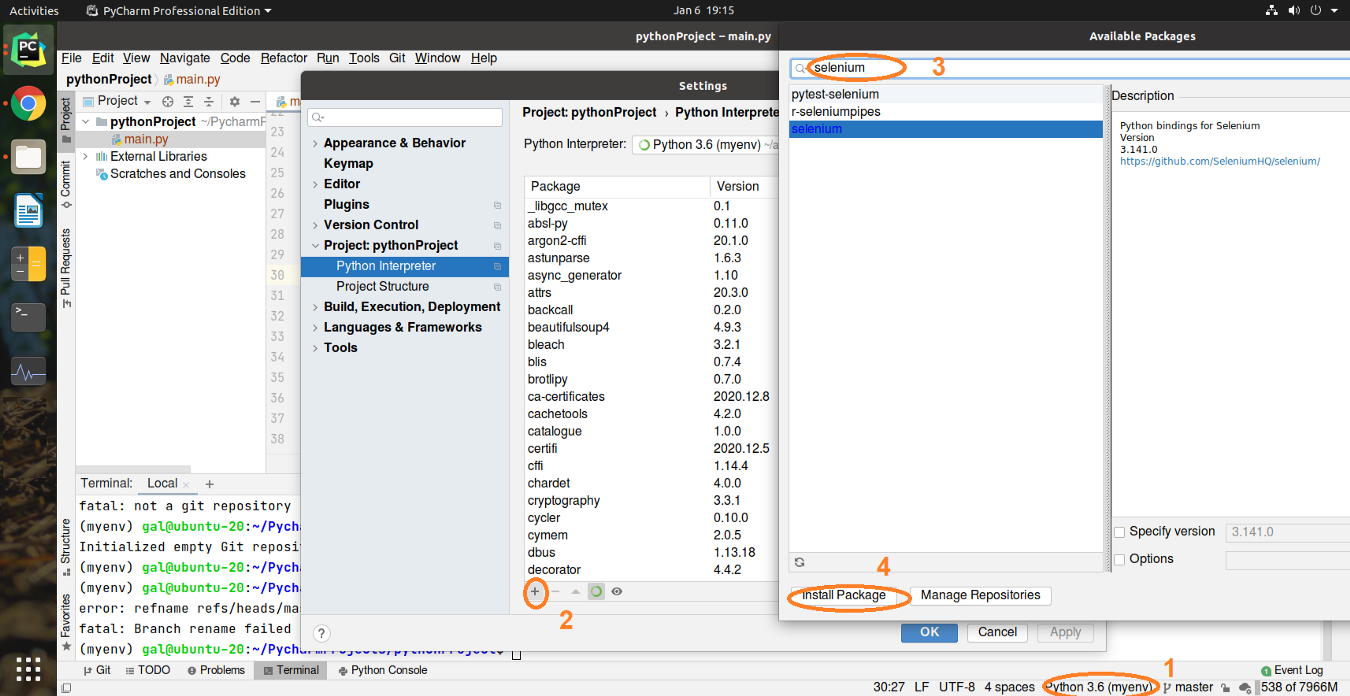
Task: Expand the External Libraries tree node
Action: [x=86, y=157]
